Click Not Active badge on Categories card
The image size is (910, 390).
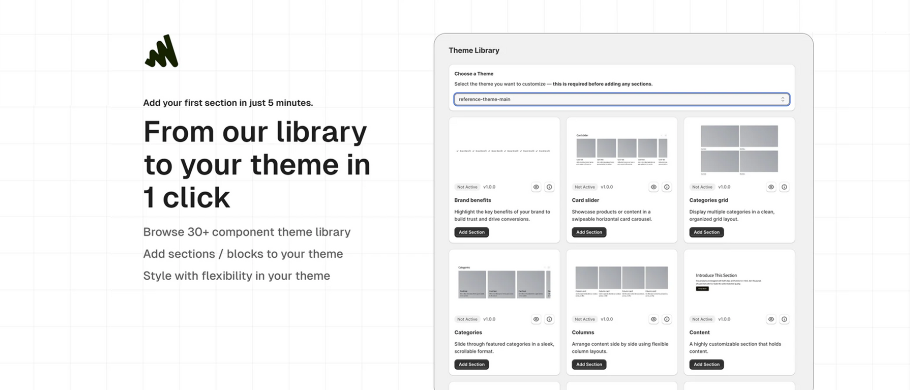pos(467,319)
